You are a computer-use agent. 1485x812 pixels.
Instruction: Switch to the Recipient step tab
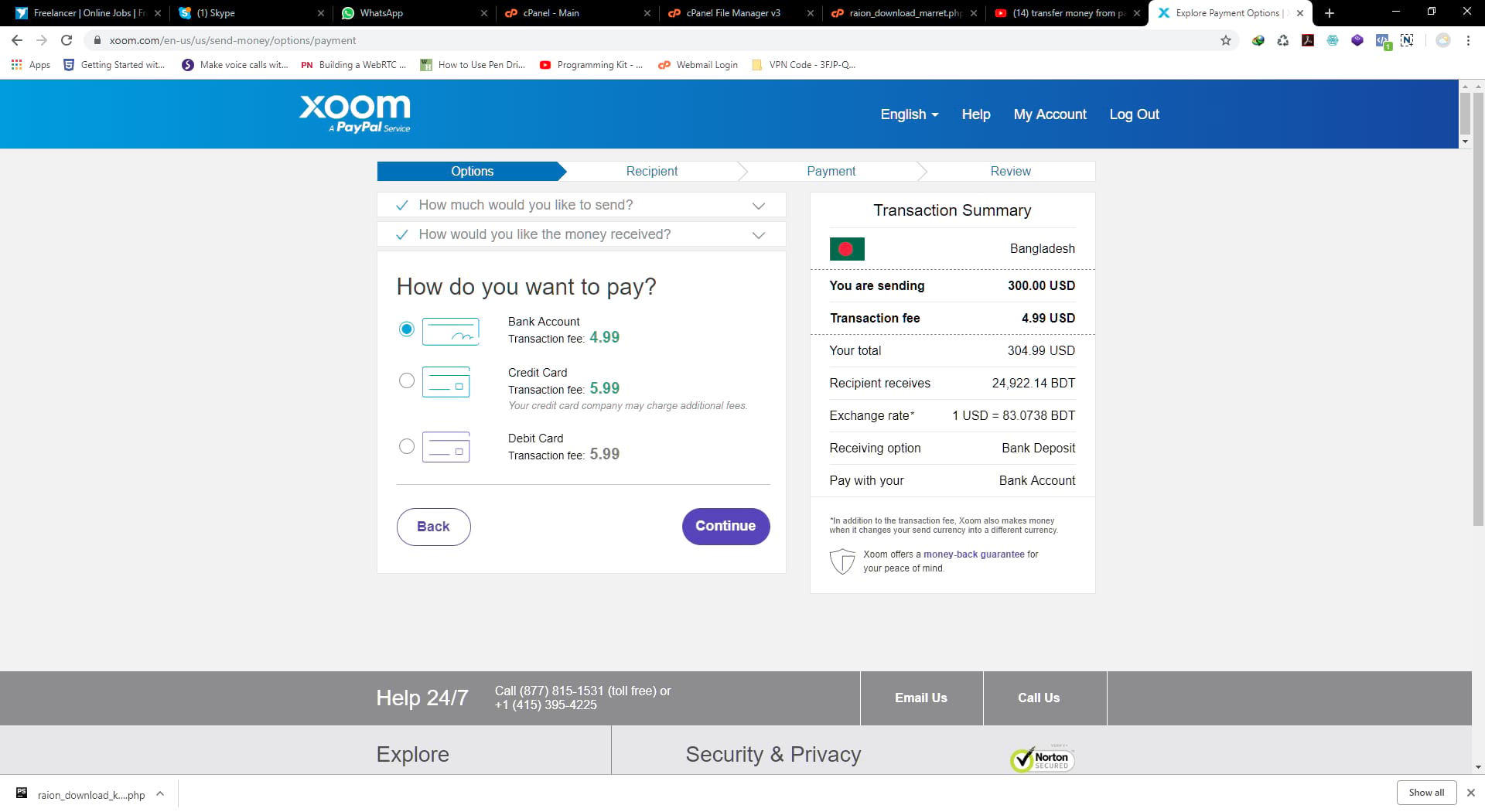point(652,171)
